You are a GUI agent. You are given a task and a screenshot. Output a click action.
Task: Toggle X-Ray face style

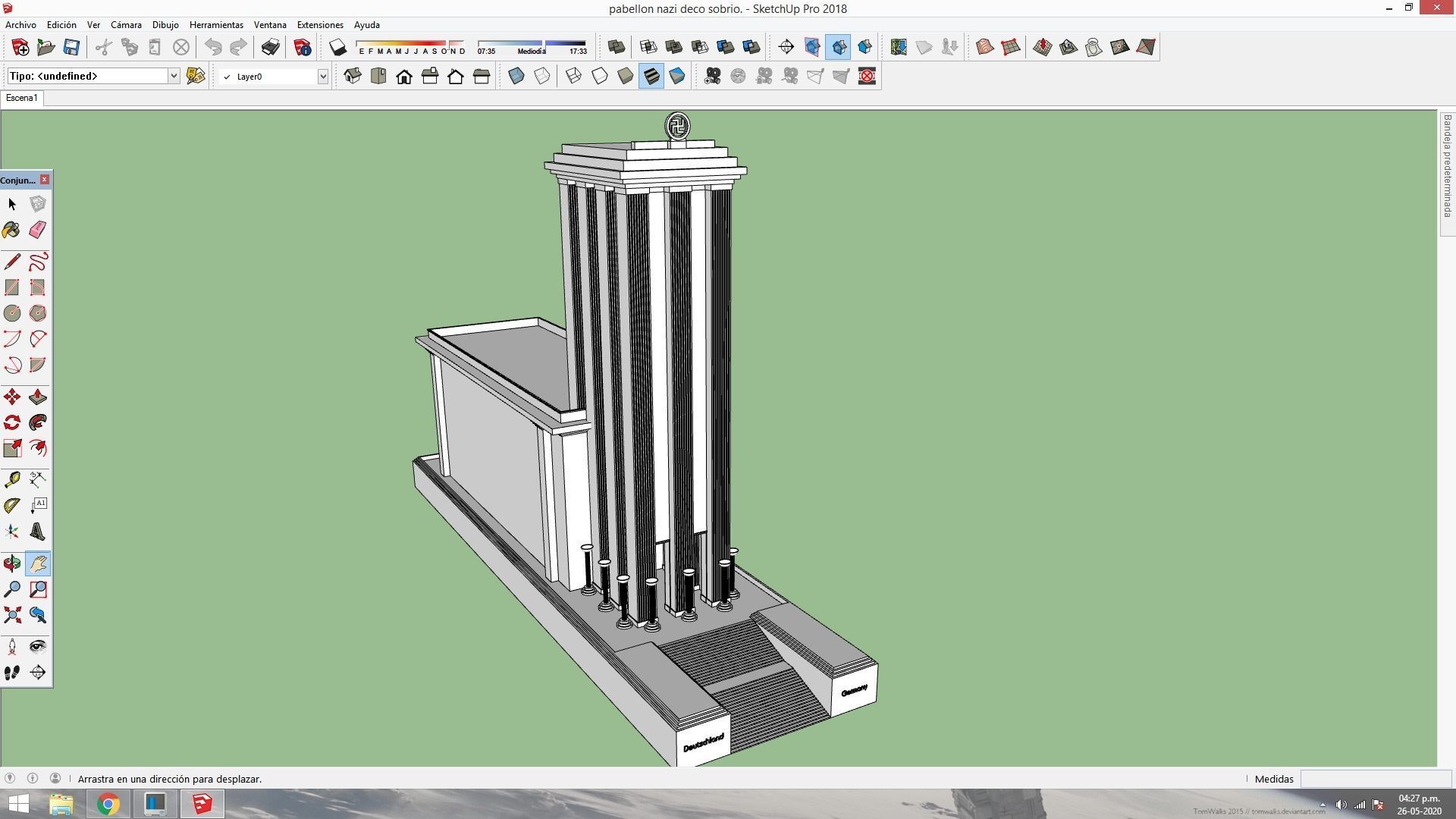(x=516, y=76)
